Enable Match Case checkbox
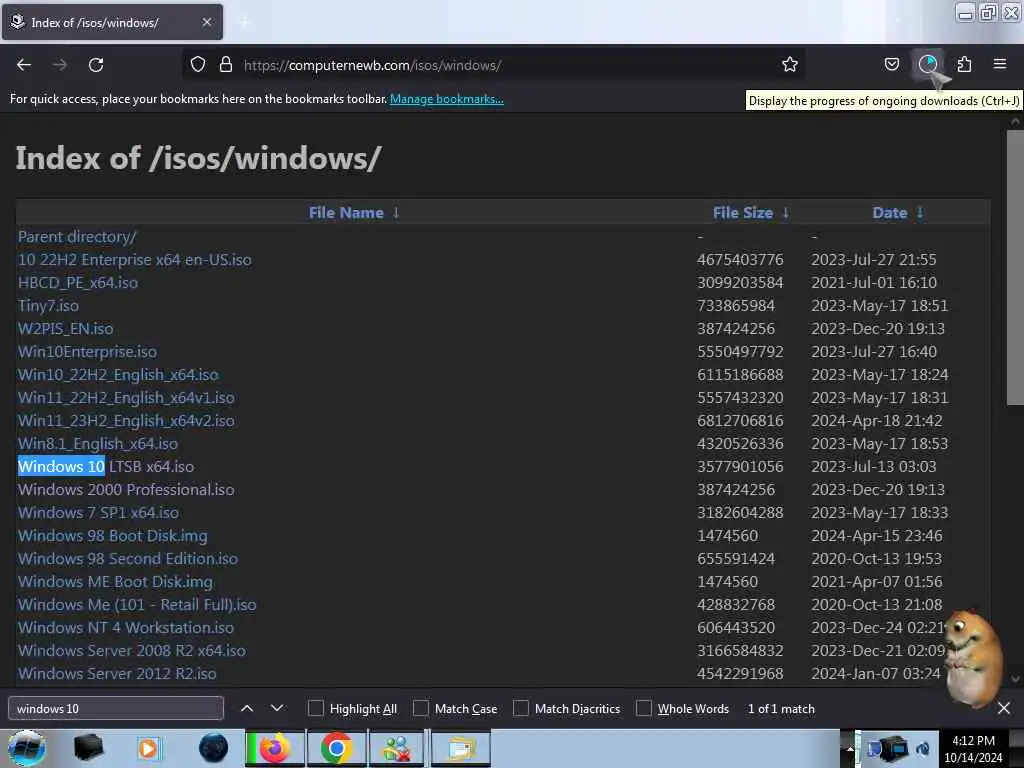This screenshot has width=1024, height=768. click(421, 708)
